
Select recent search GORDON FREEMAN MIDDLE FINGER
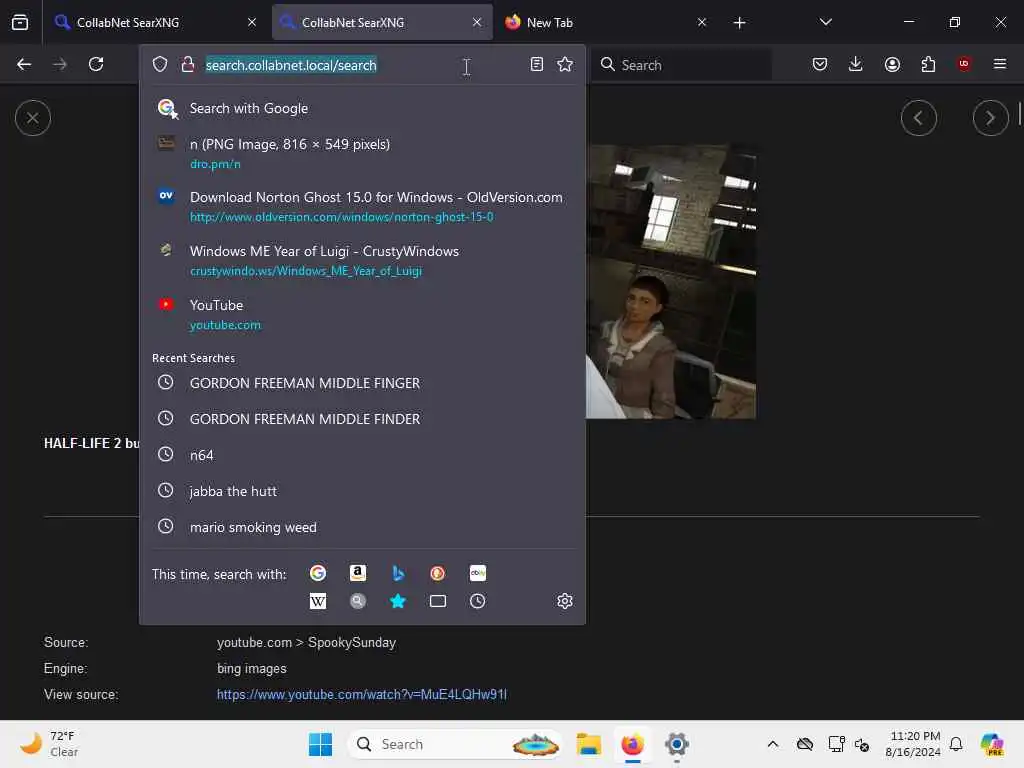pos(362,383)
